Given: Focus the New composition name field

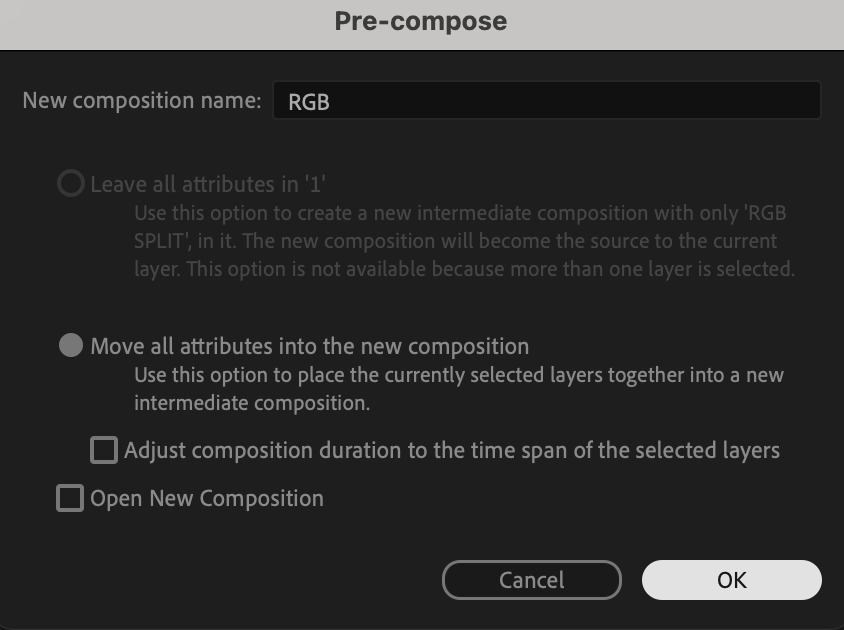Looking at the screenshot, I should 545,101.
